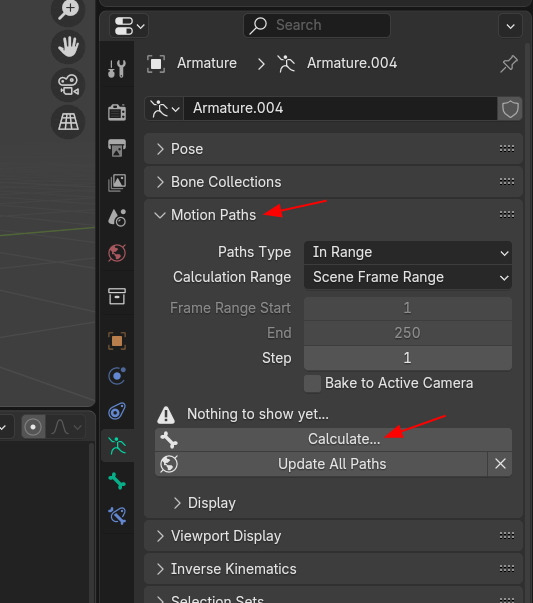The height and width of the screenshot is (603, 533).
Task: Enable Bake to Active Camera checkbox
Action: coord(312,383)
